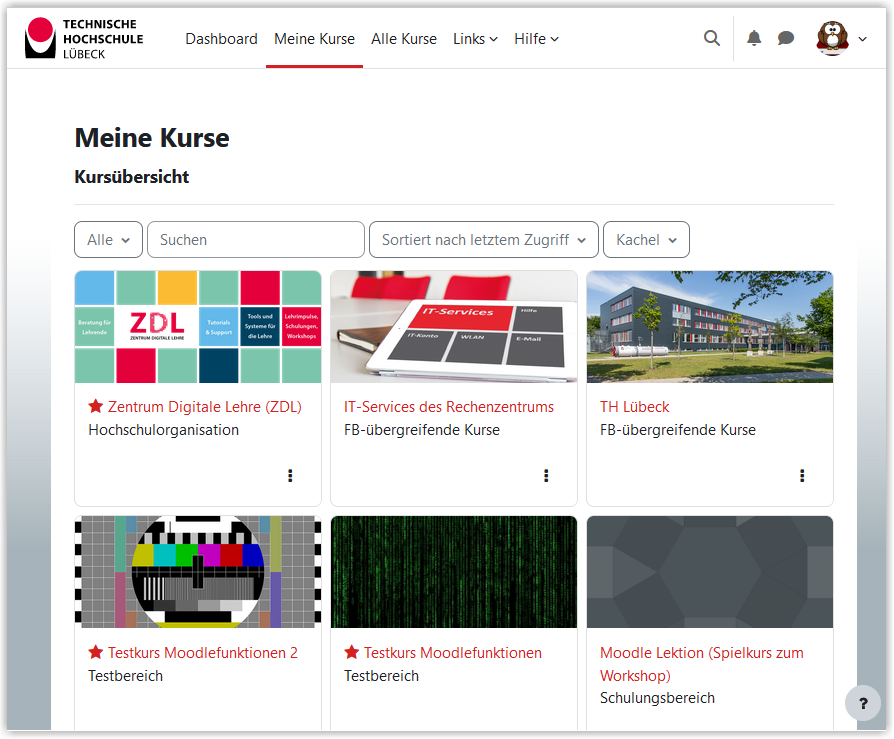Open three-dot menu on ZDL card
The image size is (894, 739).
pos(290,476)
